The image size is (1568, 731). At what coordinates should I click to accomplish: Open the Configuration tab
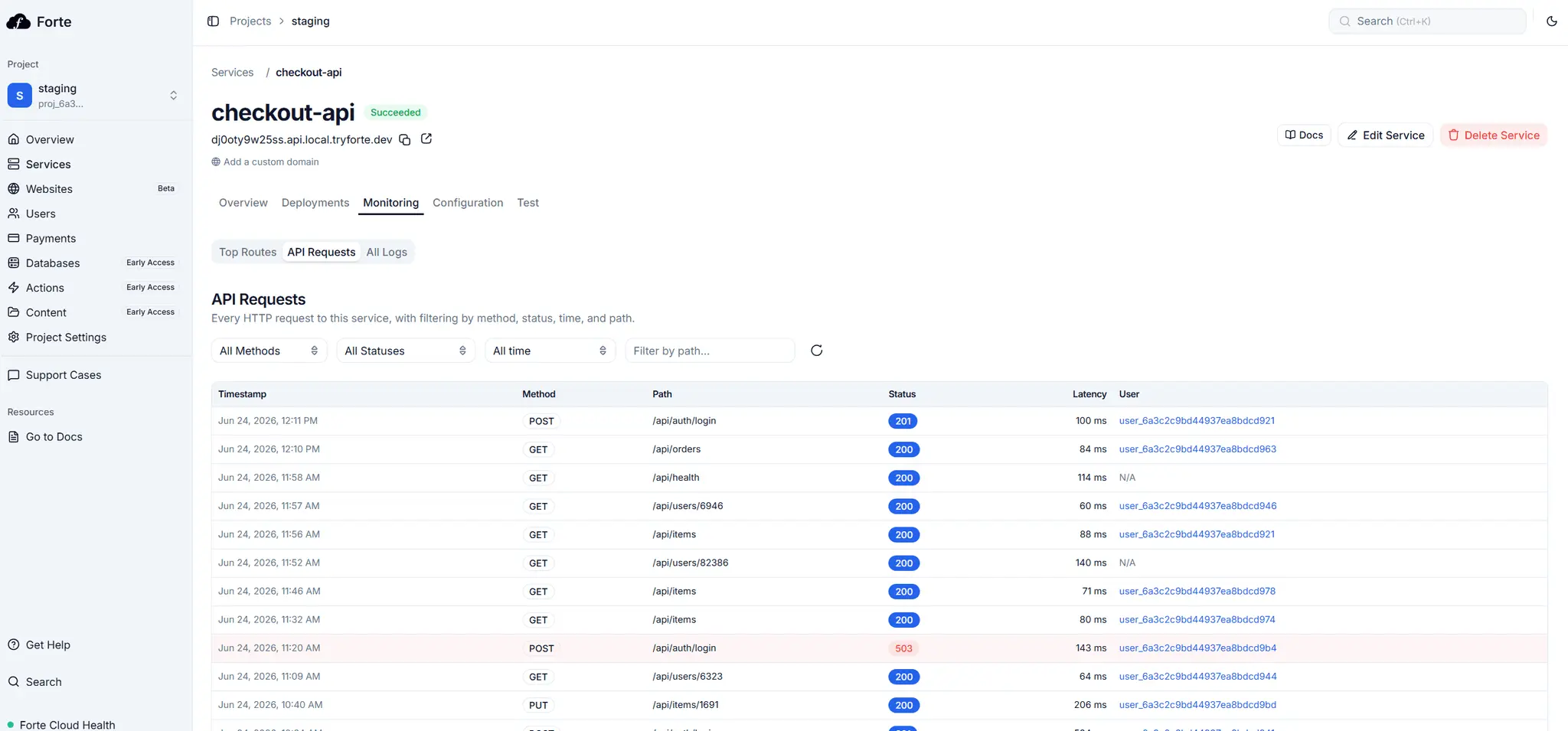tap(468, 203)
